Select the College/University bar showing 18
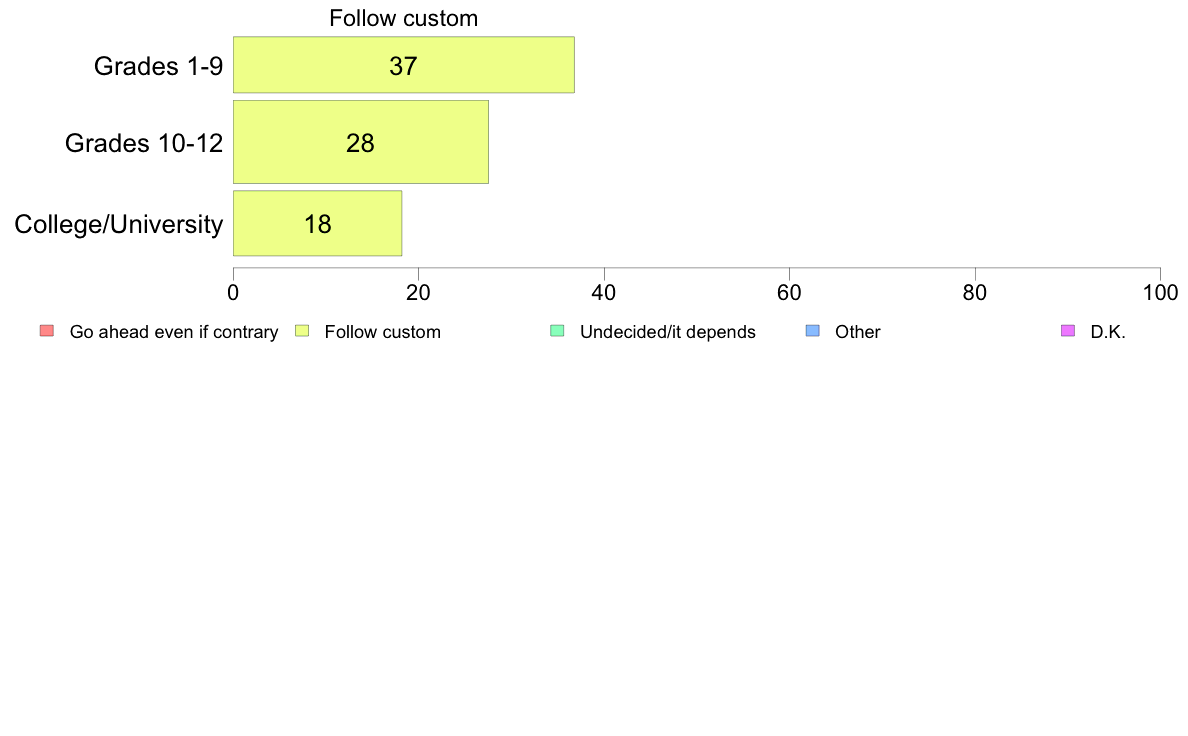Screen dimensions: 1188x736 click(317, 224)
